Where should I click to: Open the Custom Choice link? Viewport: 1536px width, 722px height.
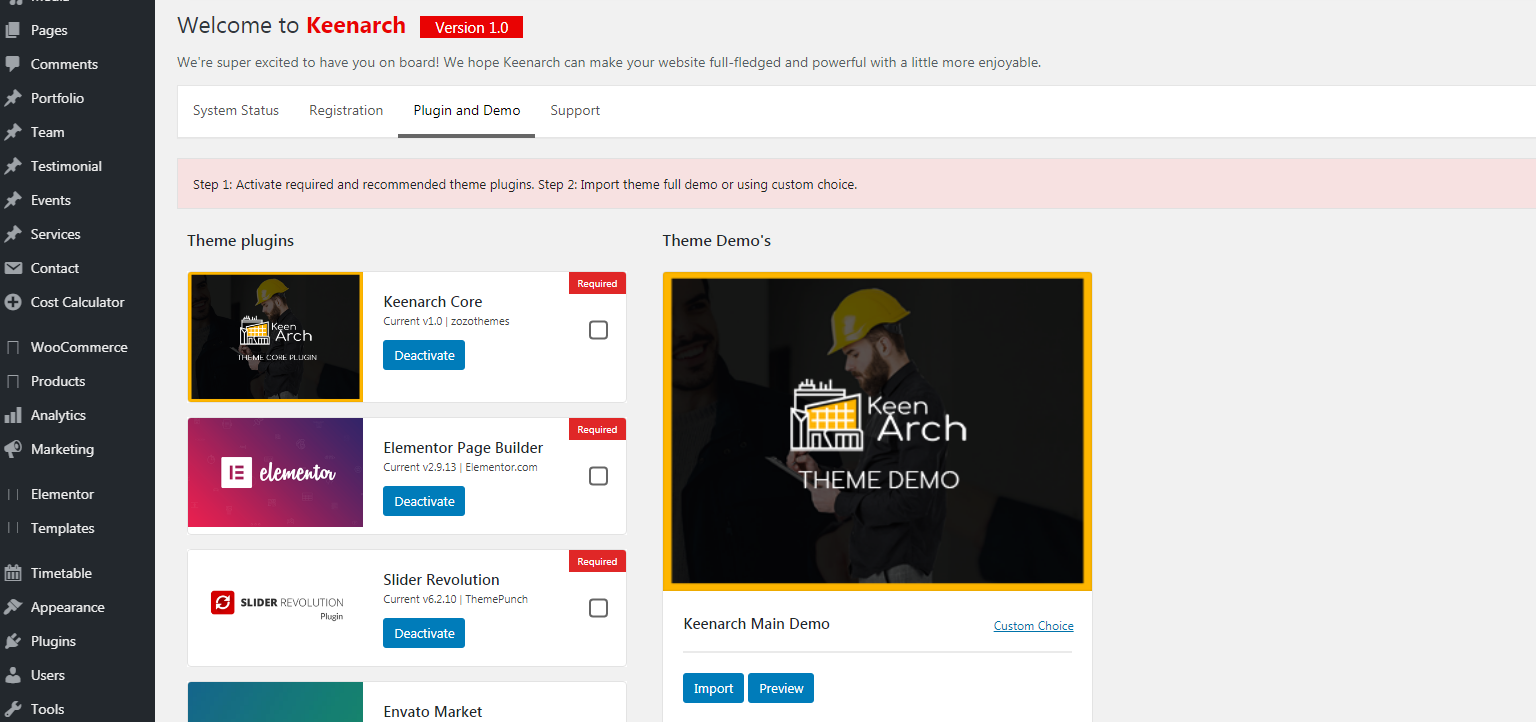point(1033,626)
